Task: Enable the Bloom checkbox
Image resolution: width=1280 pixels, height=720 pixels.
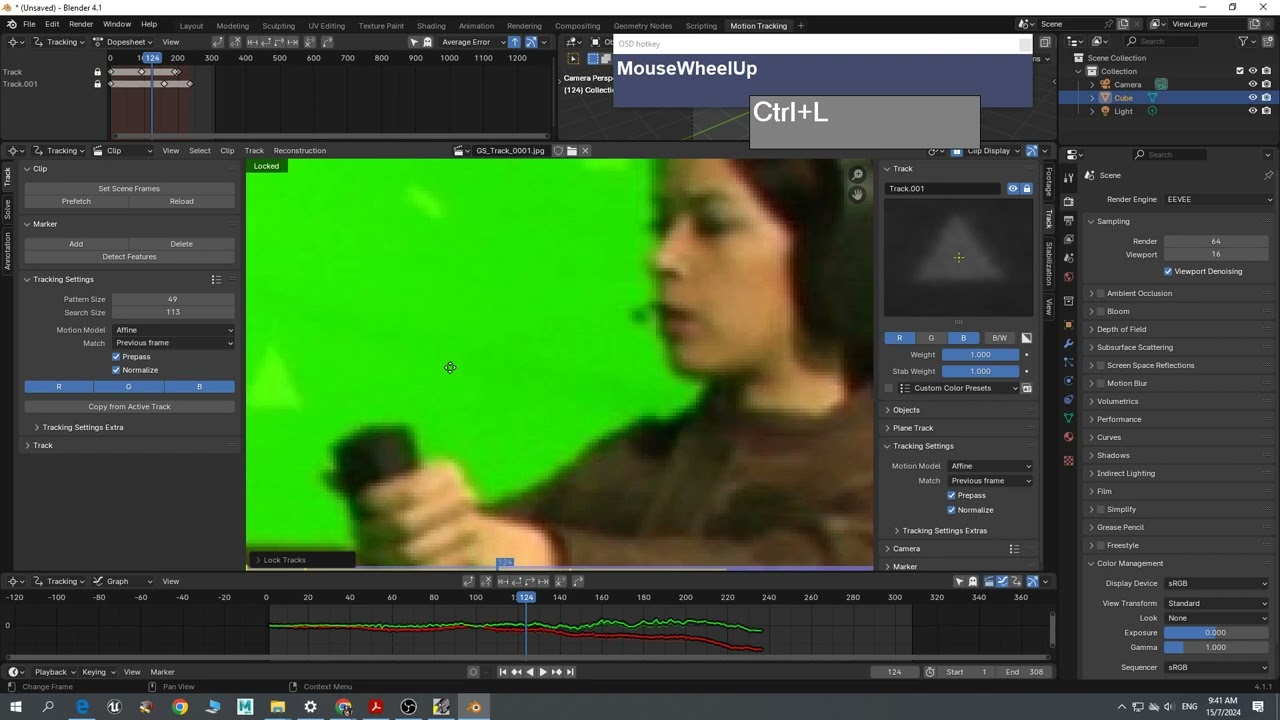Action: (1101, 311)
